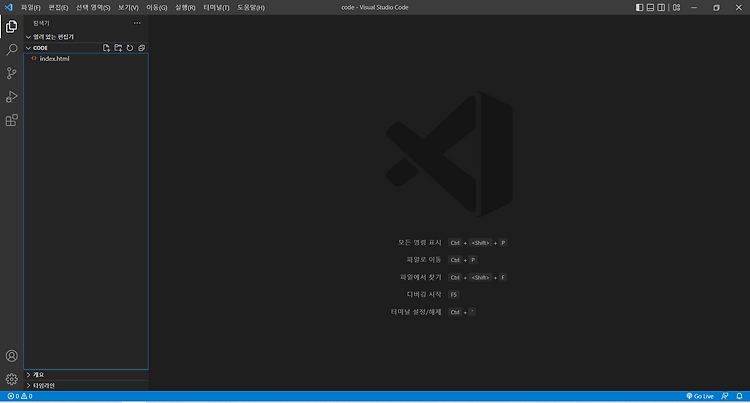Click the feedback icon in status bar

tap(725, 396)
